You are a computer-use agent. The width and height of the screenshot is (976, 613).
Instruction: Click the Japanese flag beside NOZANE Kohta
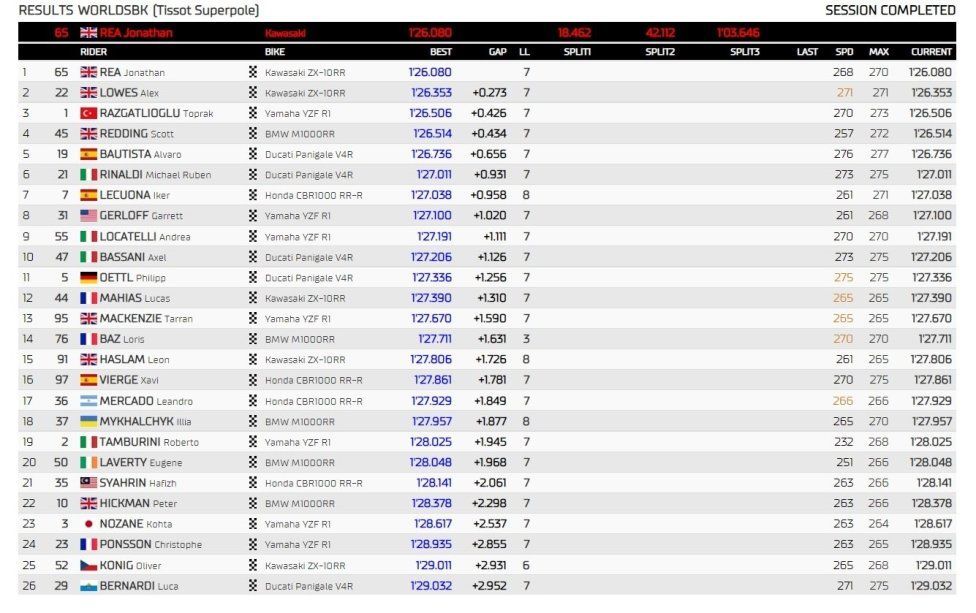(x=88, y=524)
